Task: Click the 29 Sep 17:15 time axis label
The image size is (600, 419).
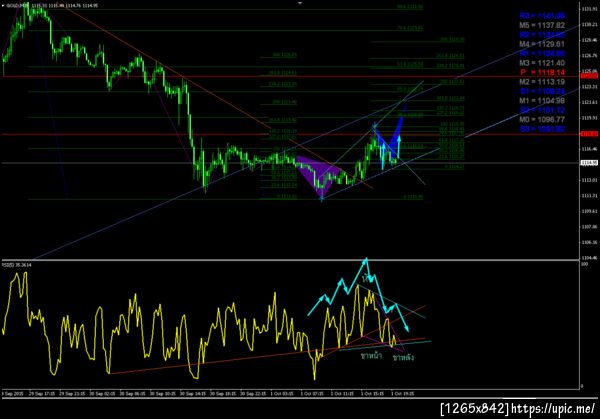Action: pos(42,393)
